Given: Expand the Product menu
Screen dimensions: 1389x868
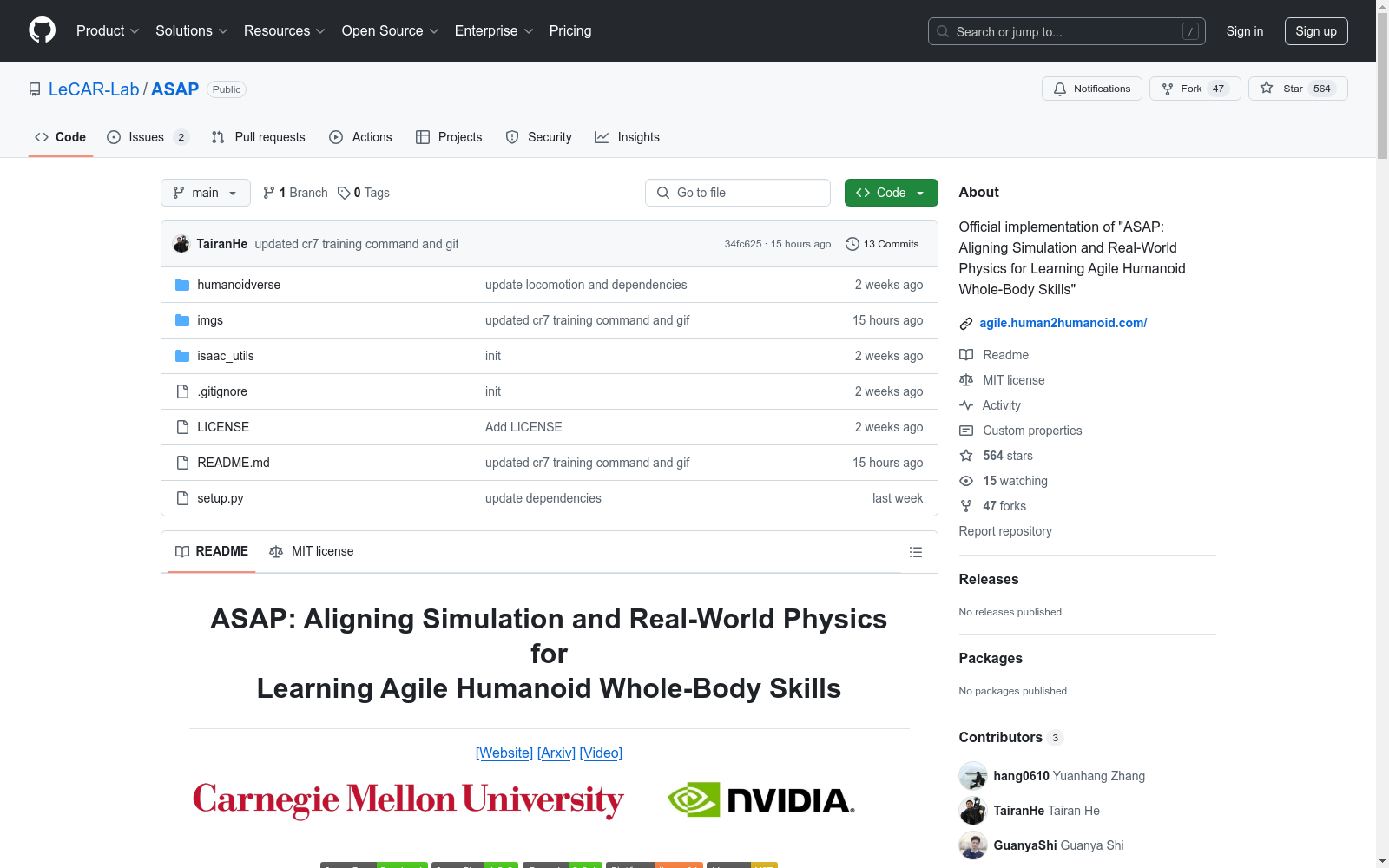Looking at the screenshot, I should pyautogui.click(x=107, y=30).
